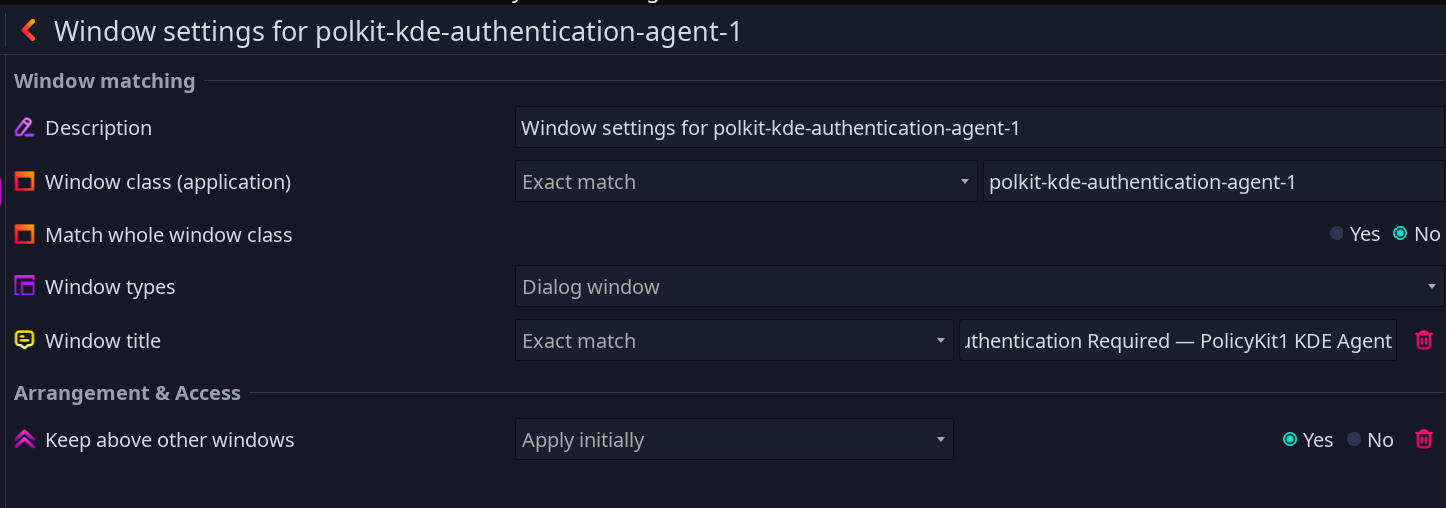This screenshot has width=1446, height=508.
Task: Select Yes for Match whole window class
Action: coord(1355,234)
